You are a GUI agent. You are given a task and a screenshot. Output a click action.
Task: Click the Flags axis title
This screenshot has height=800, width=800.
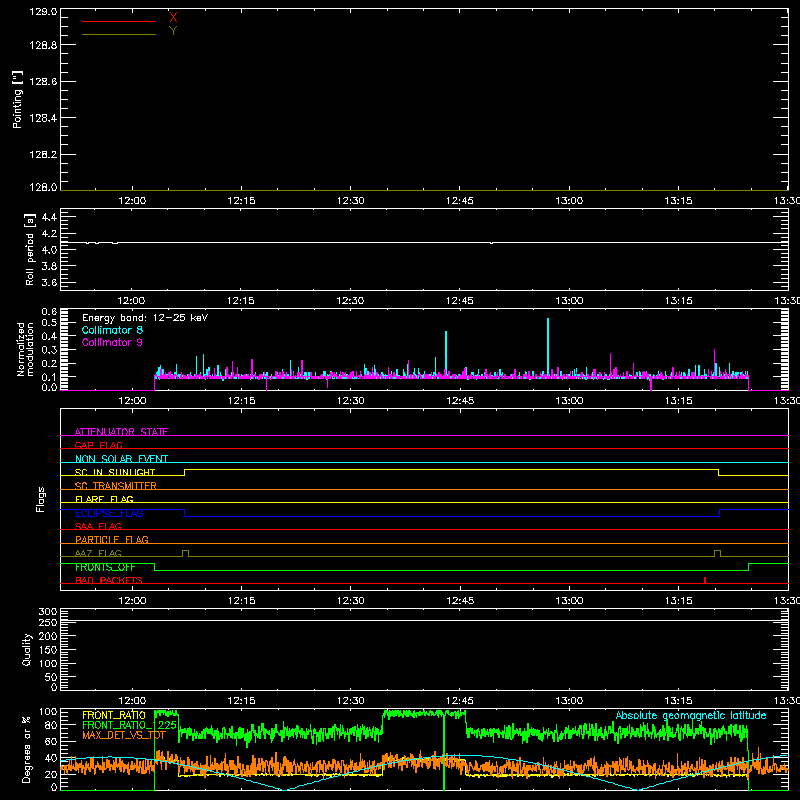40,499
